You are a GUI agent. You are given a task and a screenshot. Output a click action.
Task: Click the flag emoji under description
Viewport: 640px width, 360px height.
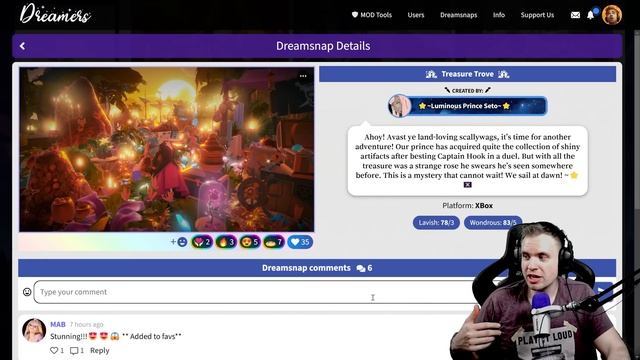click(468, 185)
